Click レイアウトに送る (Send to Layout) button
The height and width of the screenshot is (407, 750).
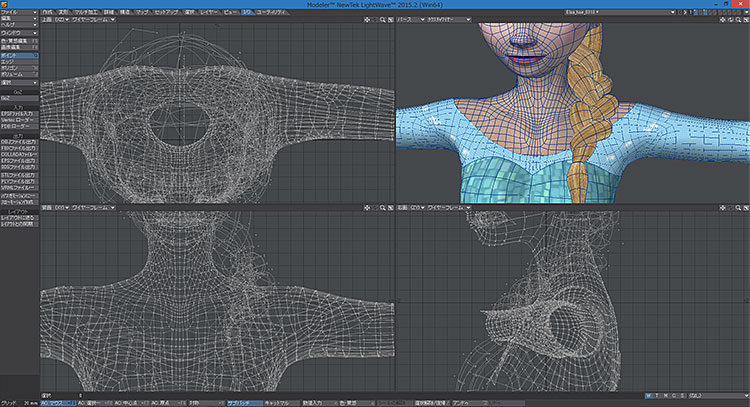point(19,218)
